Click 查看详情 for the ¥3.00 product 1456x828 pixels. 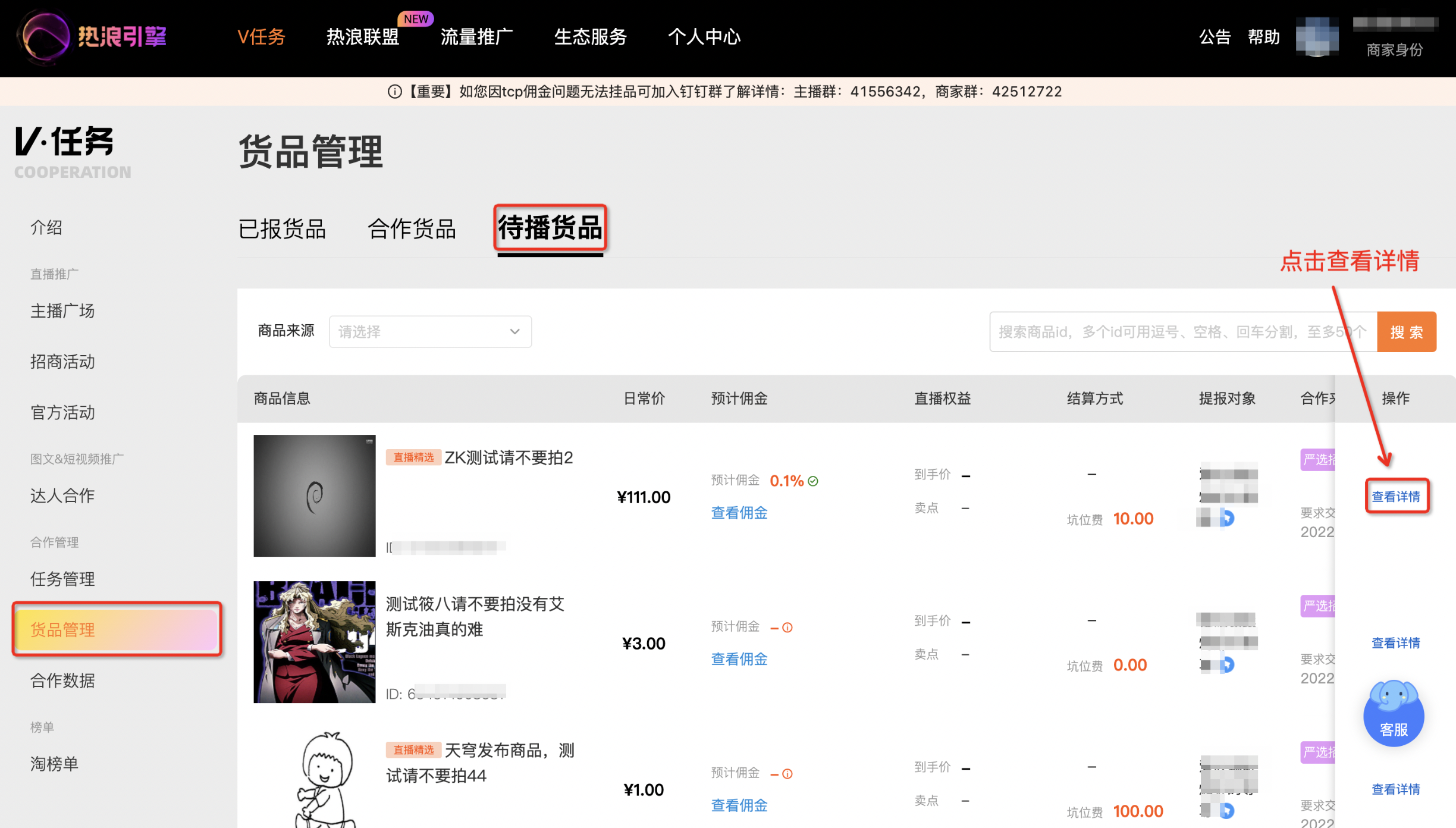pos(1396,643)
